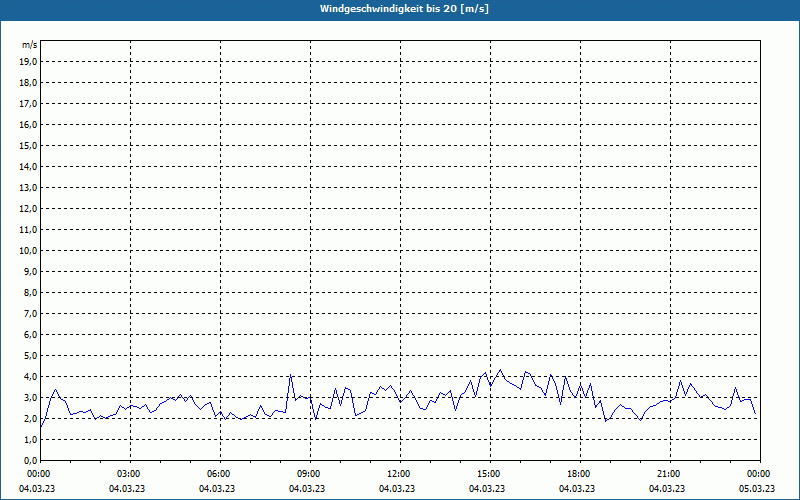Click the 17,0 y-axis tick label

[28, 103]
